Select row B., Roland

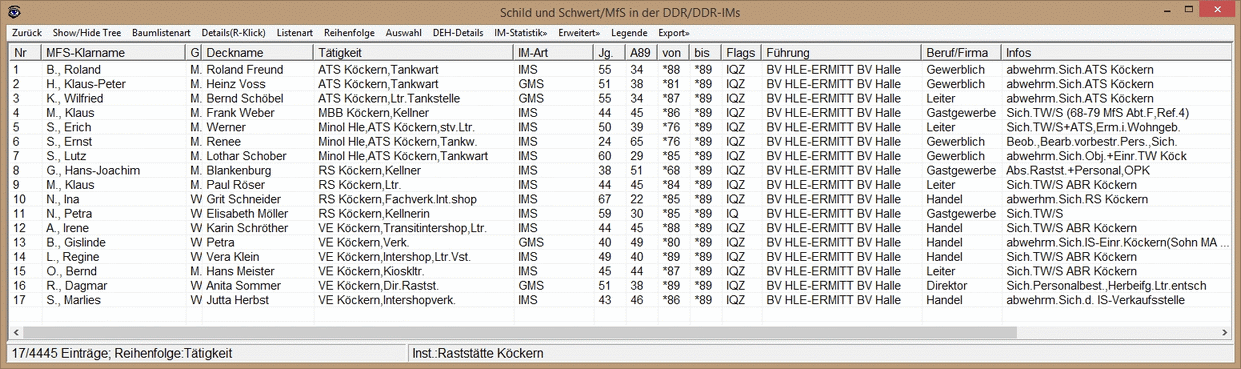[620, 70]
